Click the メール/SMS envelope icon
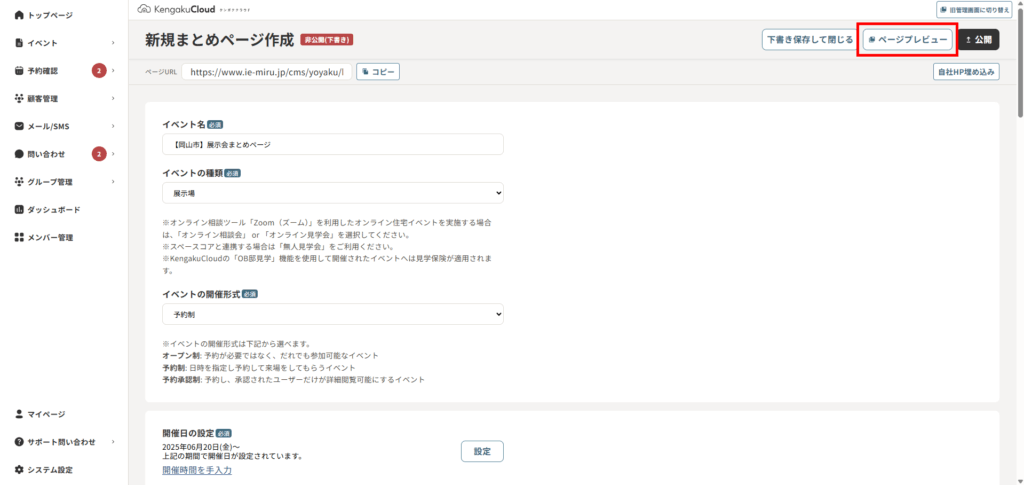Viewport: 1024px width, 485px height. 19,126
